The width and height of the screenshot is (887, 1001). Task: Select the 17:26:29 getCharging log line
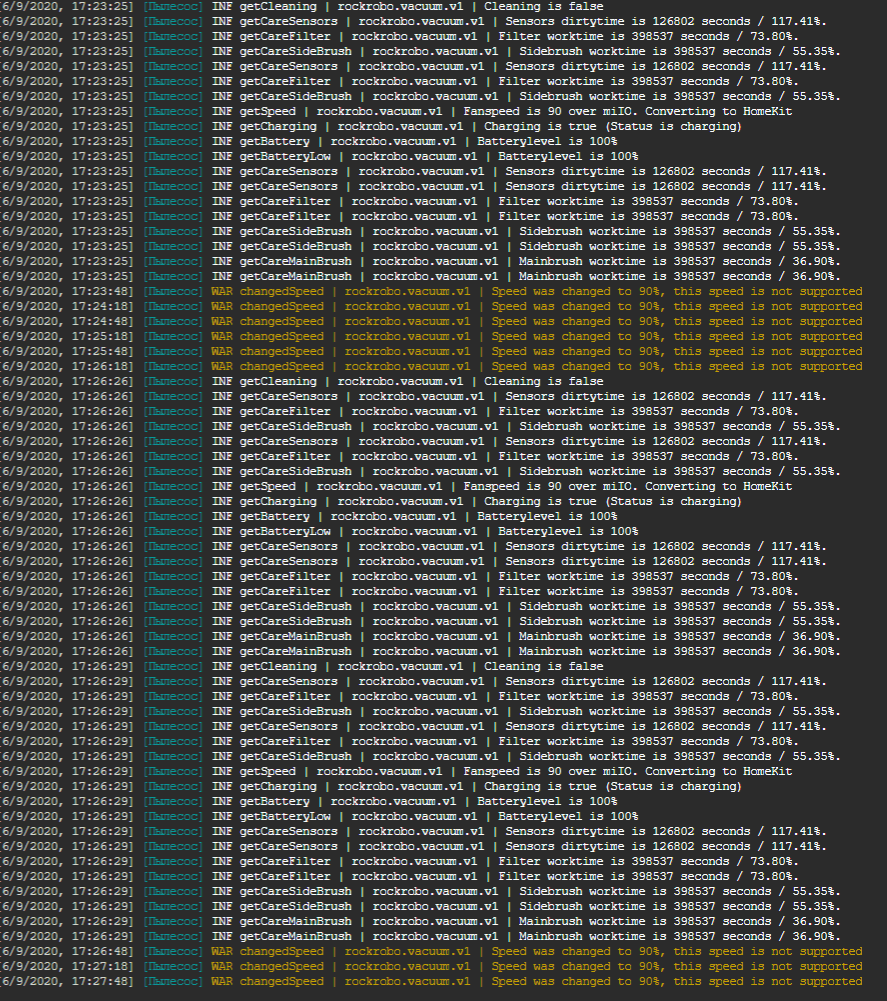(x=370, y=786)
